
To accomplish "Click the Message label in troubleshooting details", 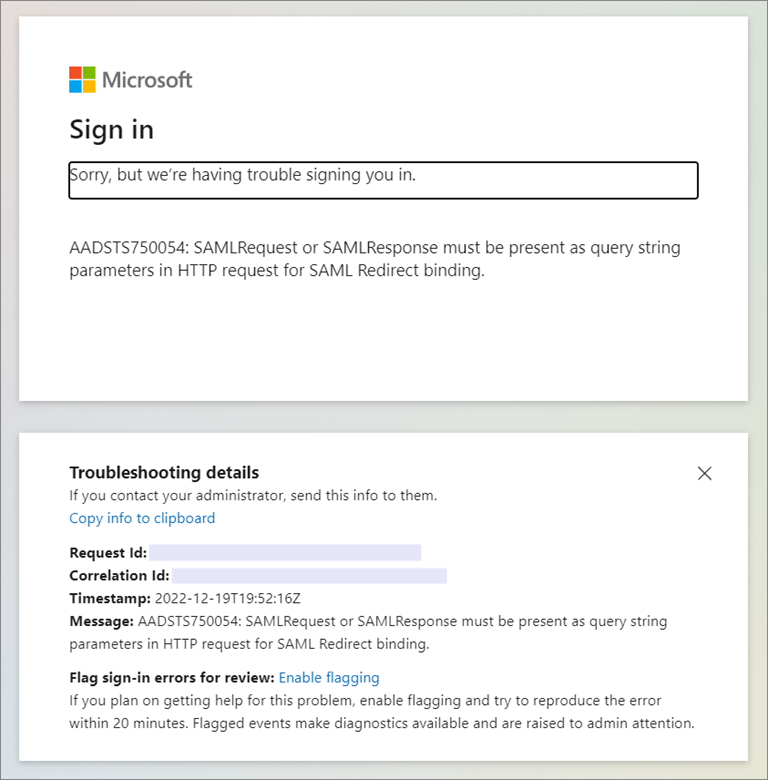I will [101, 621].
